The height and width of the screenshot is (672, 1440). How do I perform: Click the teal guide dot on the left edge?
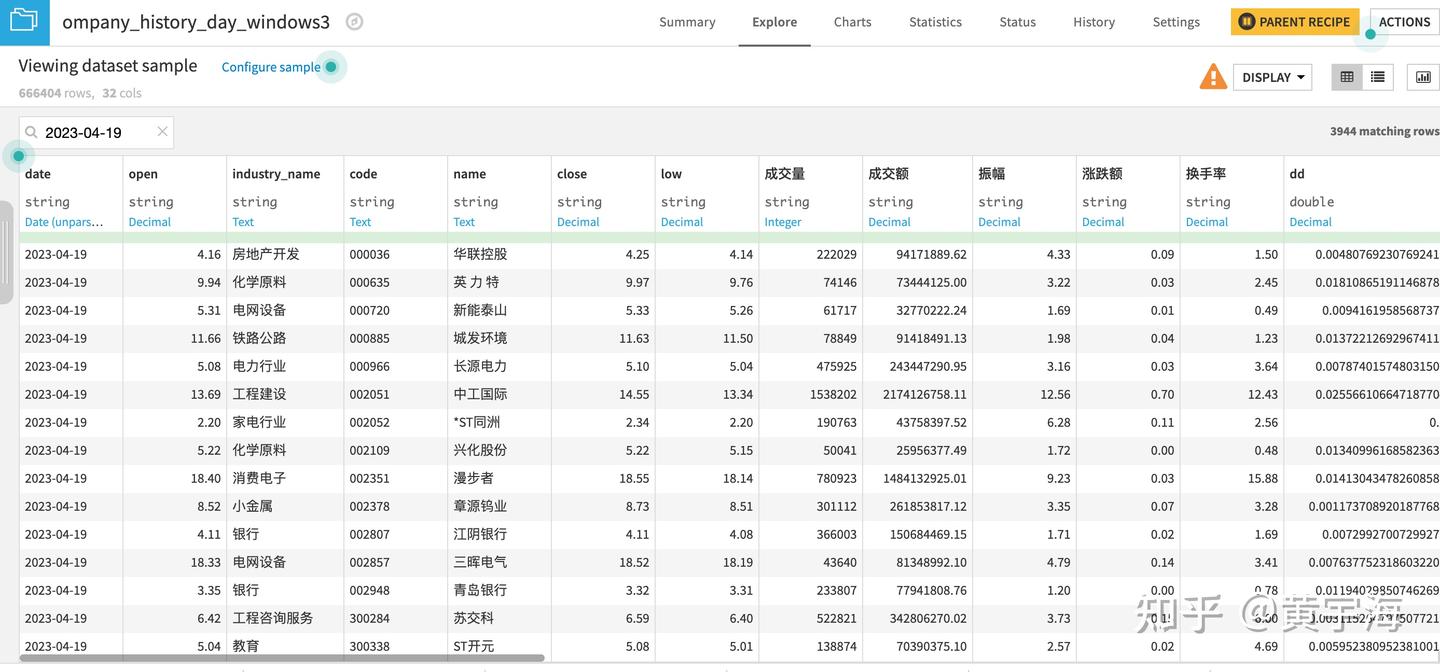point(17,156)
